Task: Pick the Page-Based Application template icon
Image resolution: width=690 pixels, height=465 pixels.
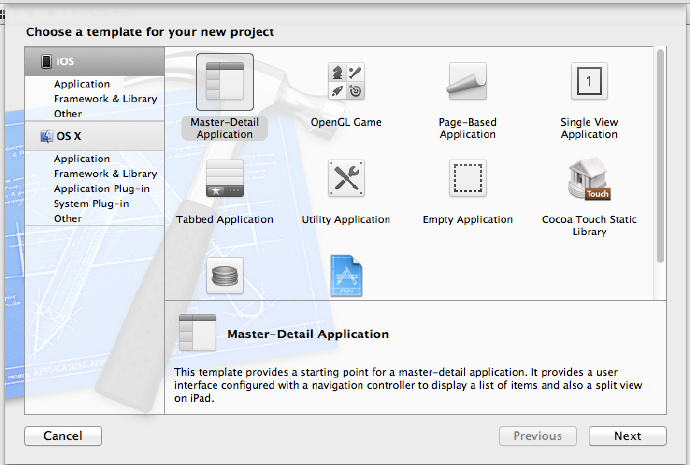Action: pyautogui.click(x=467, y=81)
